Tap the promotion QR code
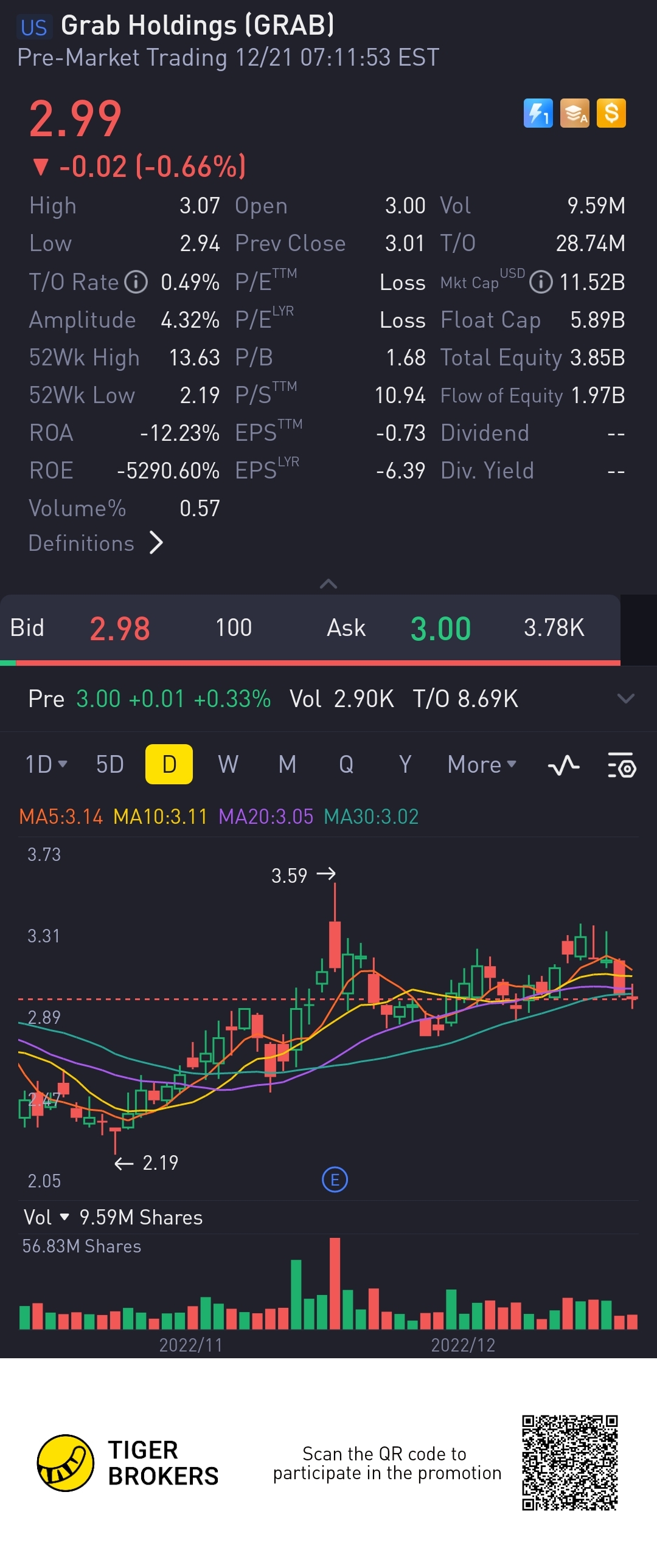657x1568 pixels. pyautogui.click(x=570, y=1463)
